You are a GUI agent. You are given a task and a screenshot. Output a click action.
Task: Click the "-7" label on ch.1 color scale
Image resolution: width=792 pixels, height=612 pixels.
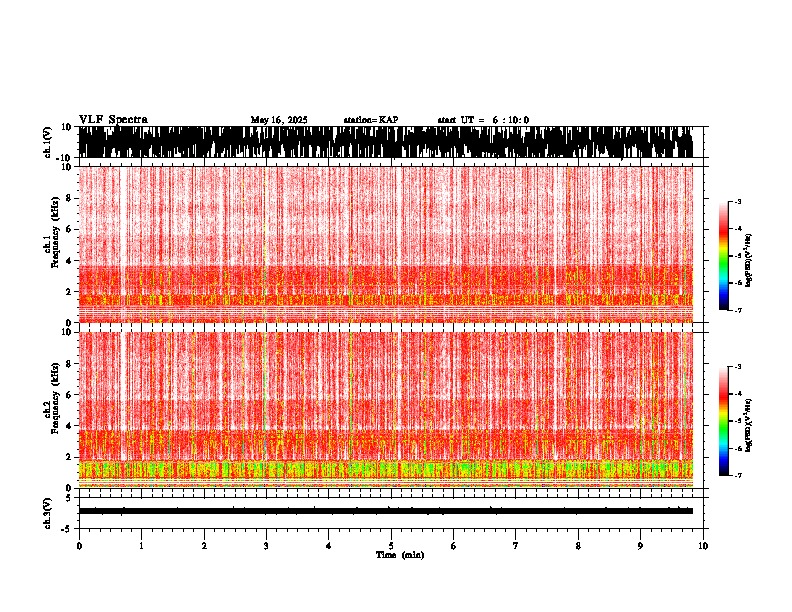(737, 310)
